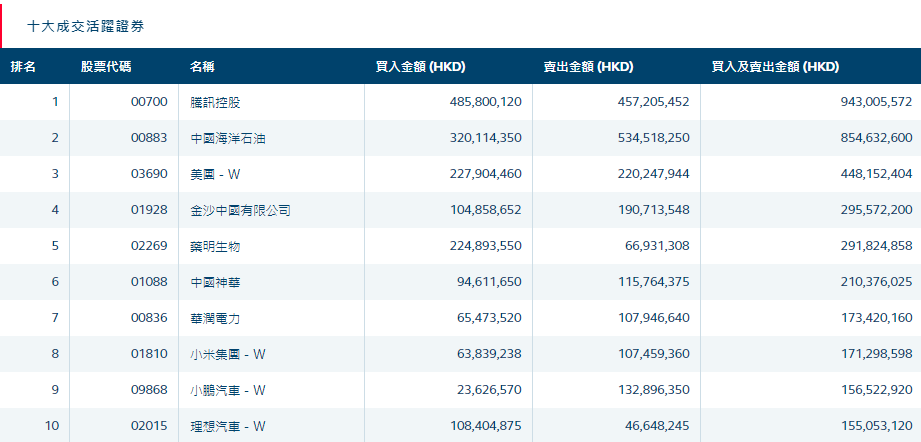The width and height of the screenshot is (921, 442).
Task: Click total amount 291,824,858
Action: pos(877,246)
